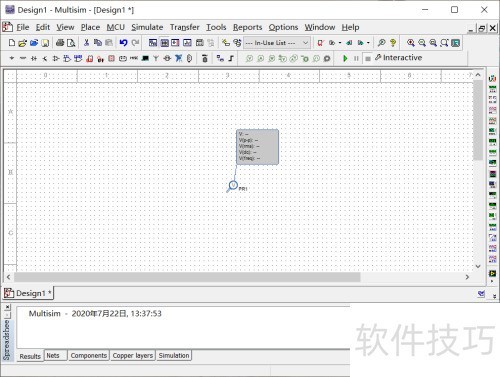
Task: Open the Transfer menu
Action: 185,27
